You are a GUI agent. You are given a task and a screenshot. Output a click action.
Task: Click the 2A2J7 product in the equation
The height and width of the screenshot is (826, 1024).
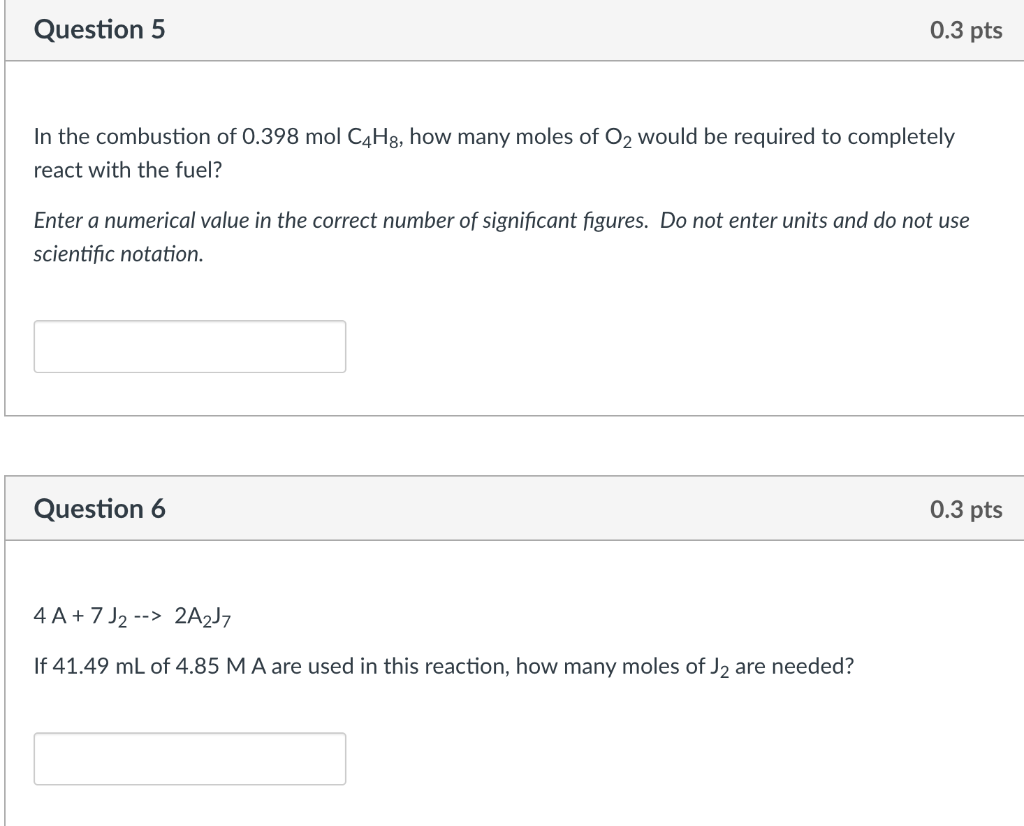pyautogui.click(x=204, y=616)
